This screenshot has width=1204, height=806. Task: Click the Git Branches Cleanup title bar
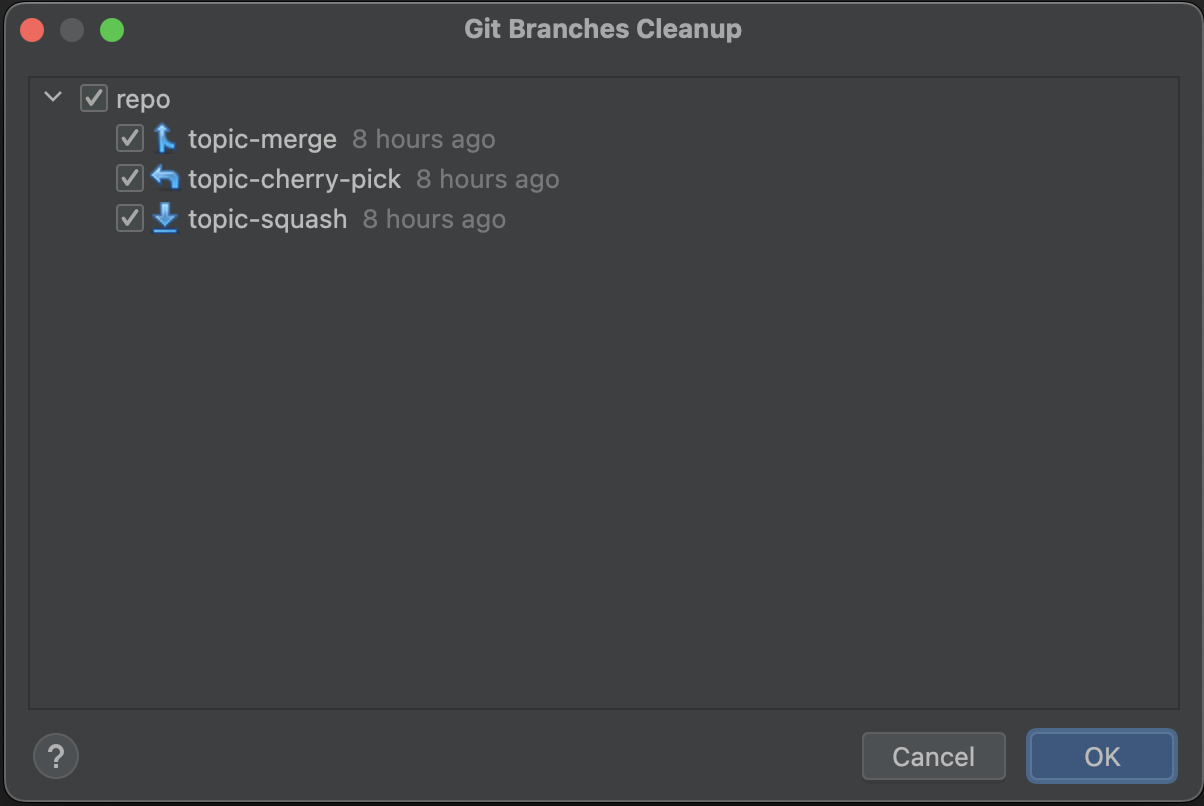(602, 28)
